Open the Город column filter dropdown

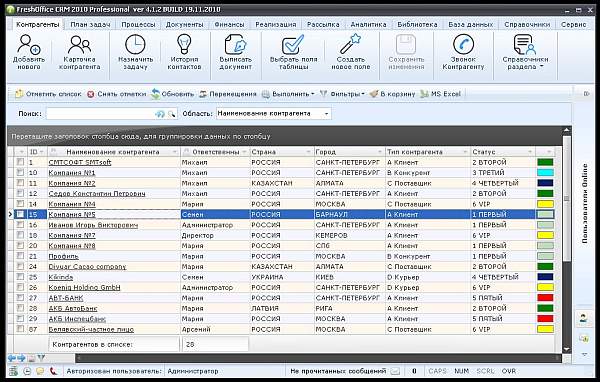click(x=380, y=152)
